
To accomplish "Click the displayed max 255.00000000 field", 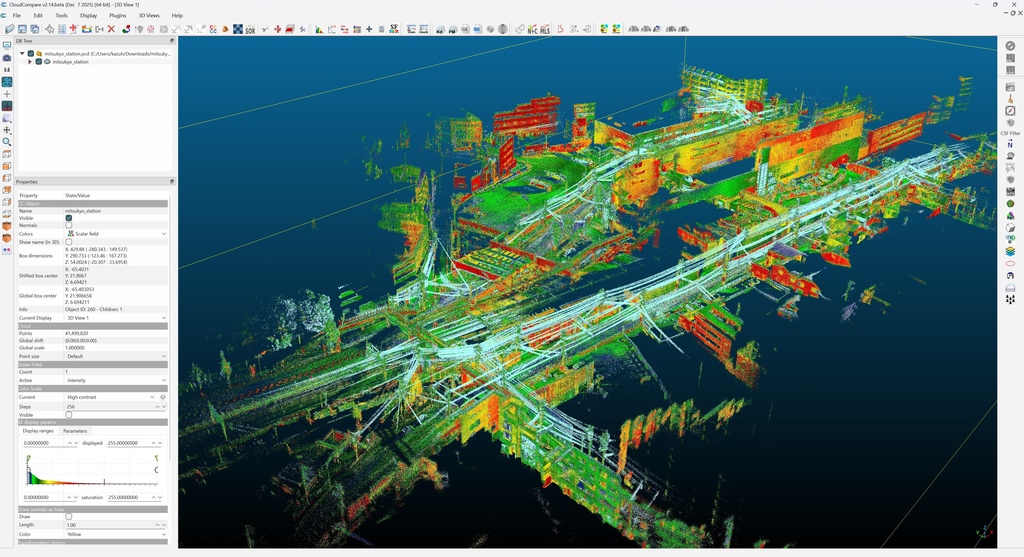I will pos(135,443).
